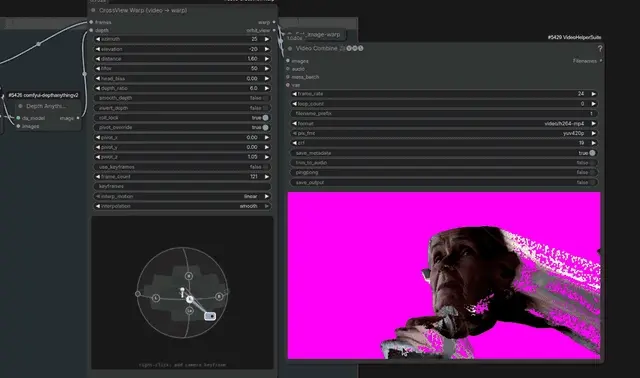This screenshot has height=378, width=640.
Task: Enable pingpong toggle
Action: 444,173
